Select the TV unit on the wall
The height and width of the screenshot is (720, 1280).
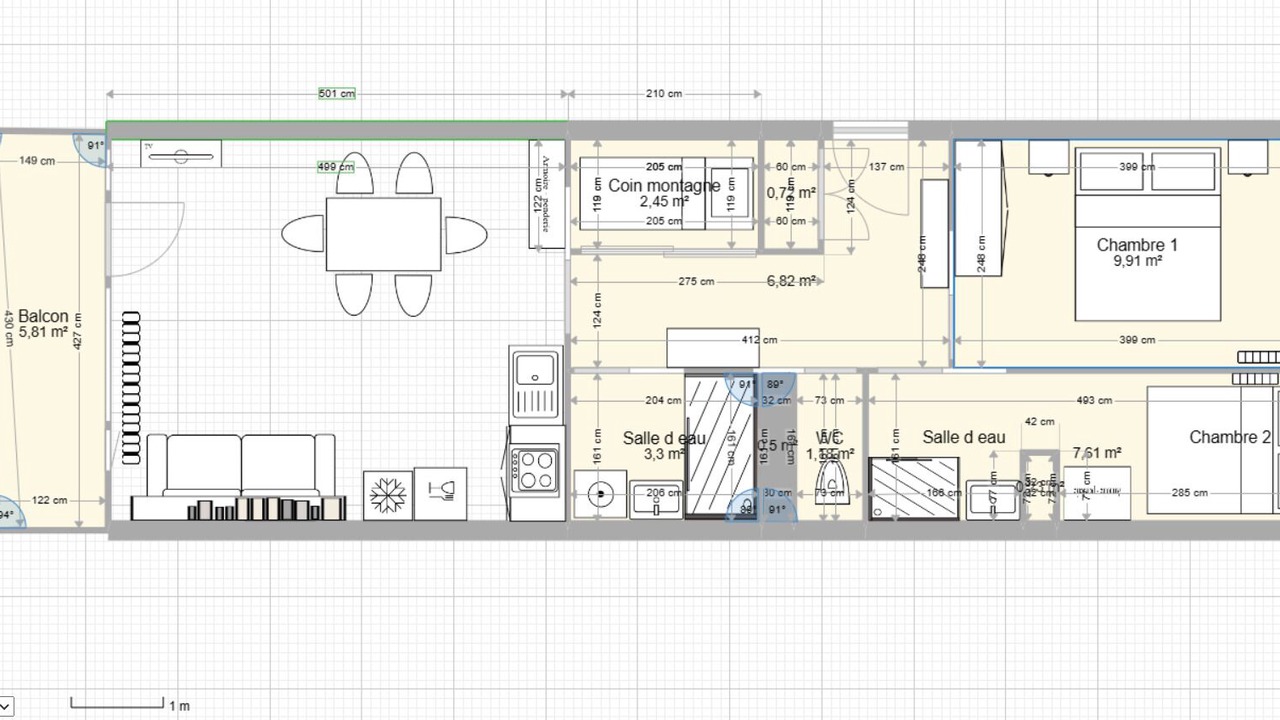[181, 153]
